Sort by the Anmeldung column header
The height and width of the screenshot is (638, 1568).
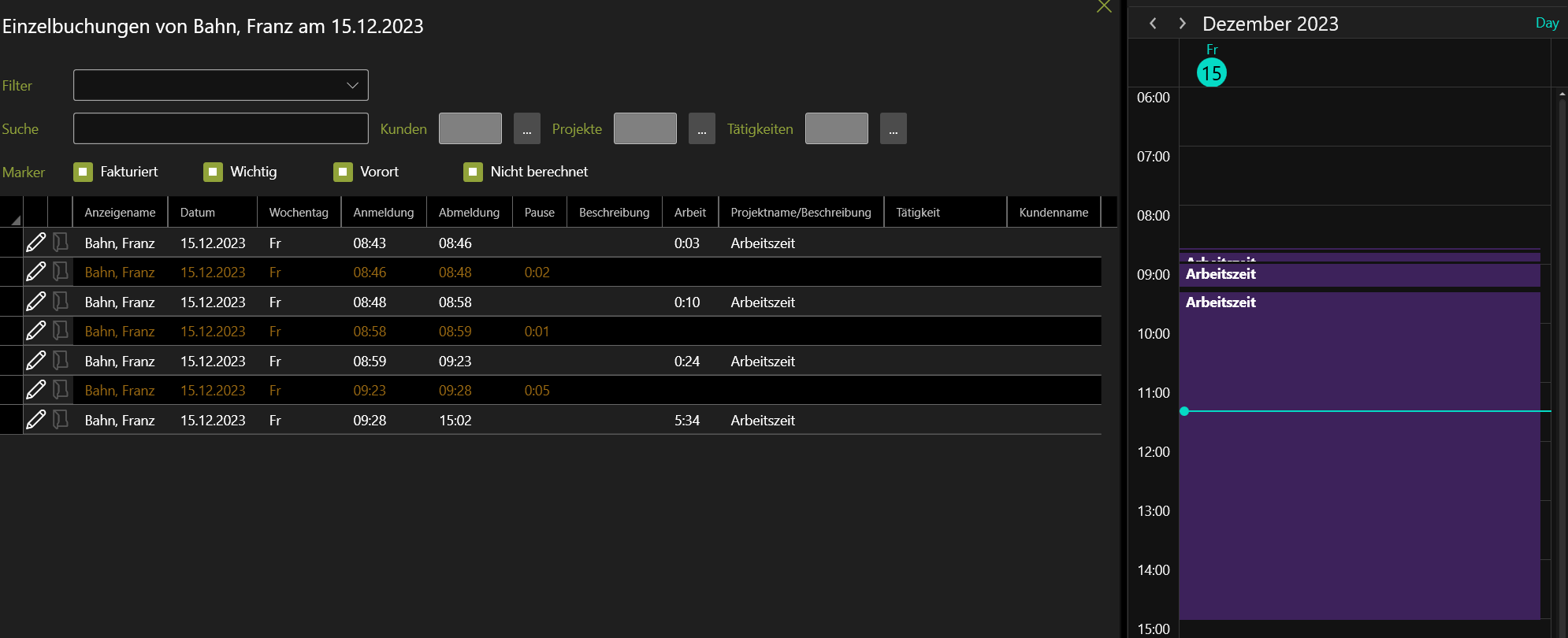(x=383, y=213)
